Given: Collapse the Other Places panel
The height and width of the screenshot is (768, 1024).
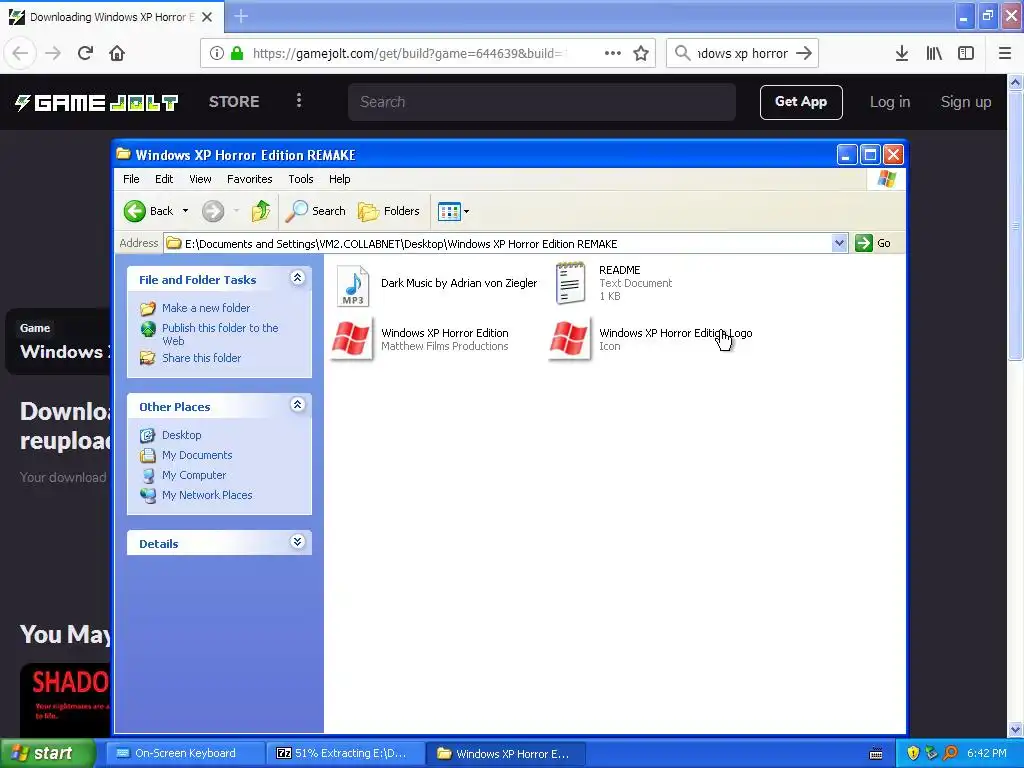Looking at the screenshot, I should pyautogui.click(x=297, y=405).
